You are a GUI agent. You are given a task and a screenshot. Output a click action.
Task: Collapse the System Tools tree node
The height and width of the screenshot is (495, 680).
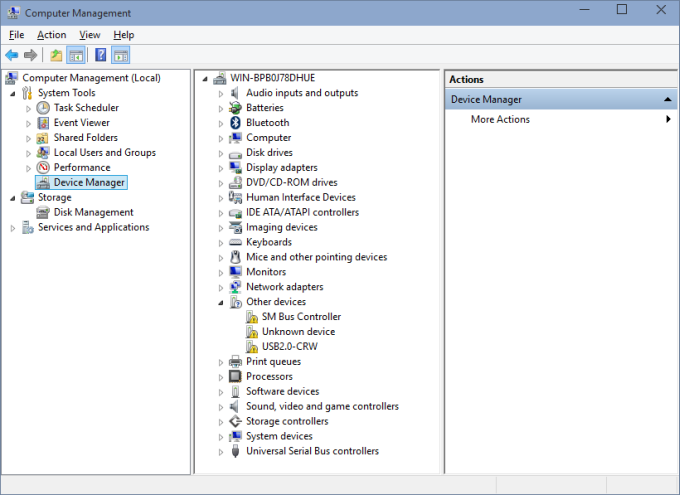[13, 93]
